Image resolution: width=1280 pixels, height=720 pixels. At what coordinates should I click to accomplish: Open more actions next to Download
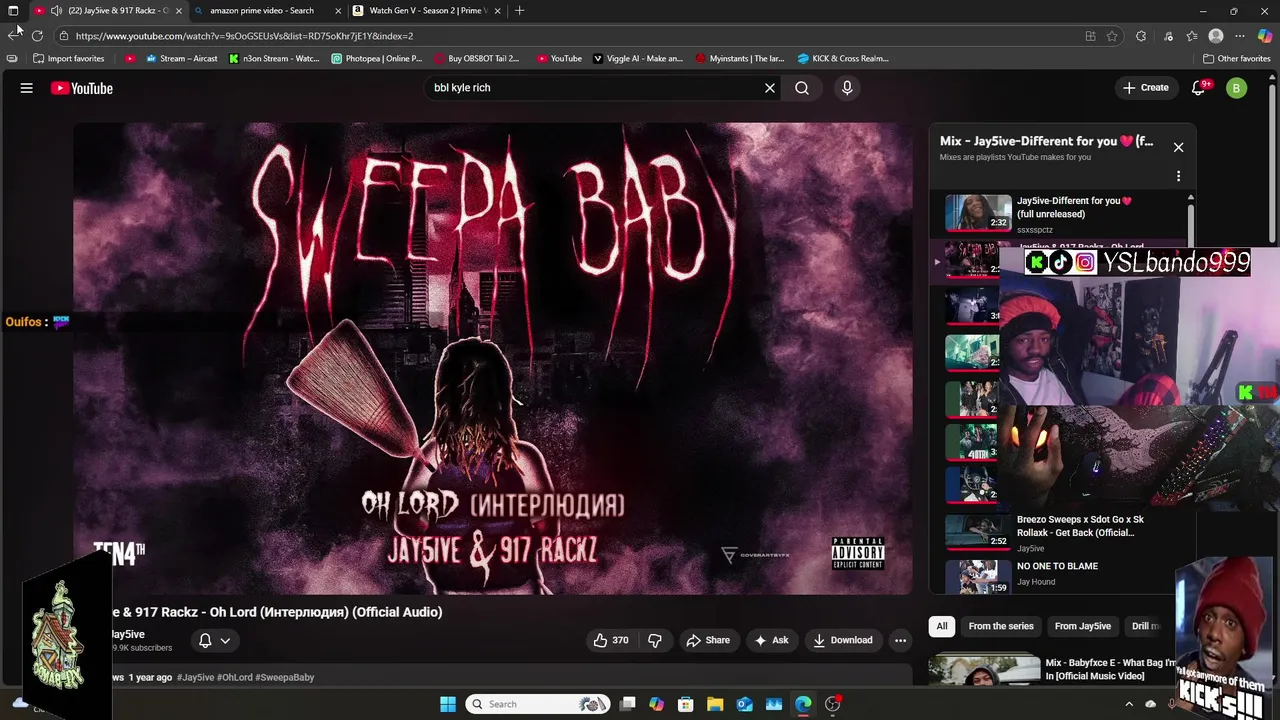click(900, 640)
